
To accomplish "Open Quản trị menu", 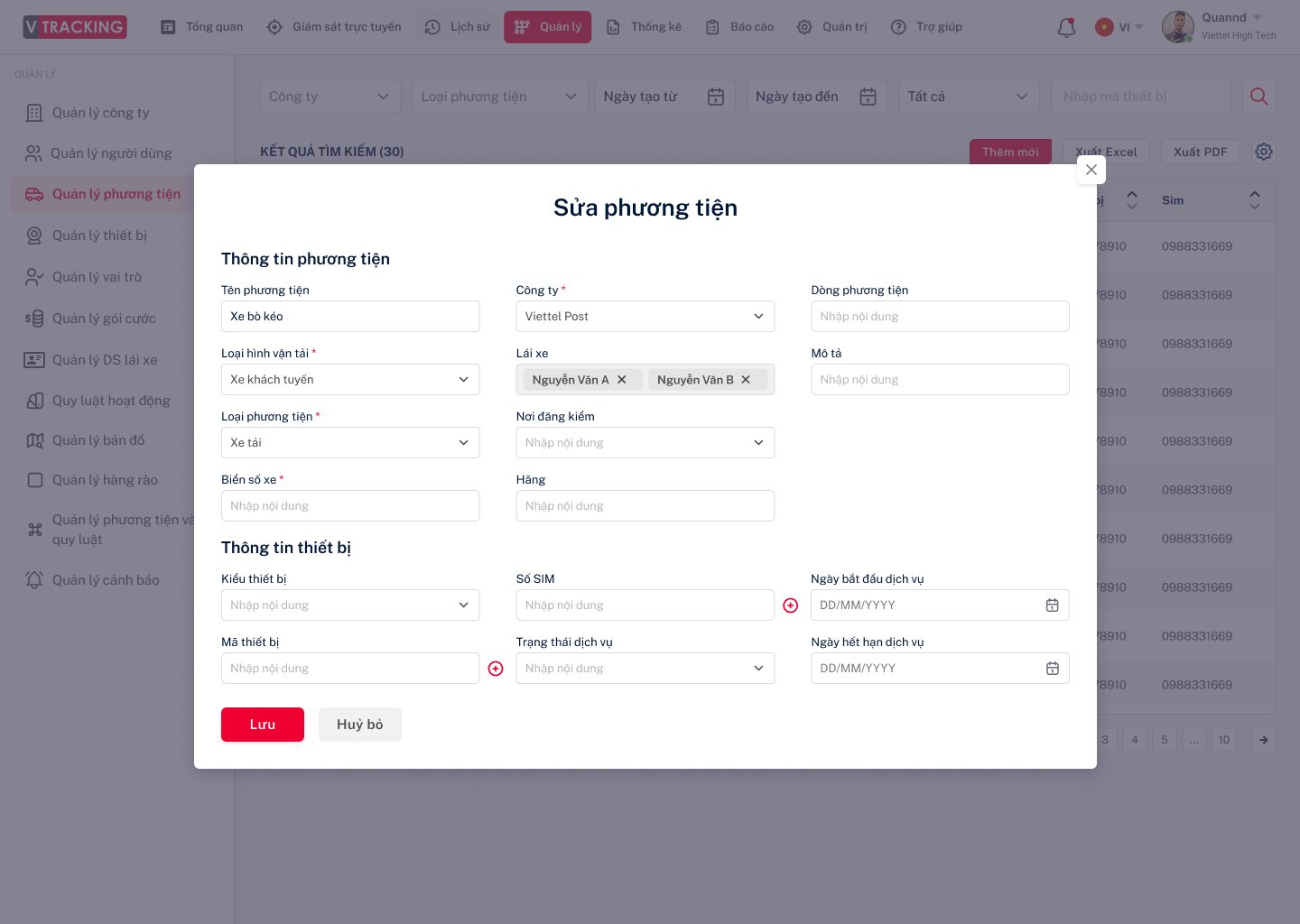I will 831,27.
